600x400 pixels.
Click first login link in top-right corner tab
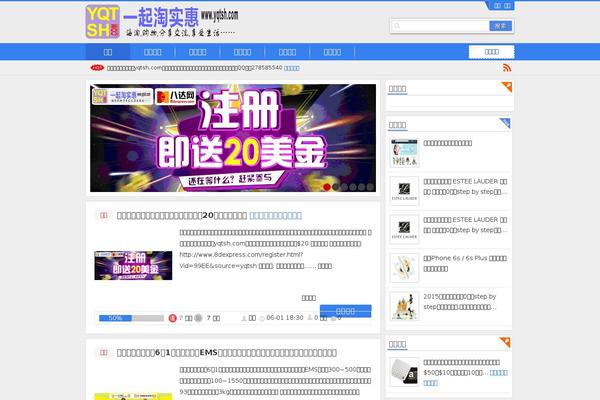(x=497, y=5)
